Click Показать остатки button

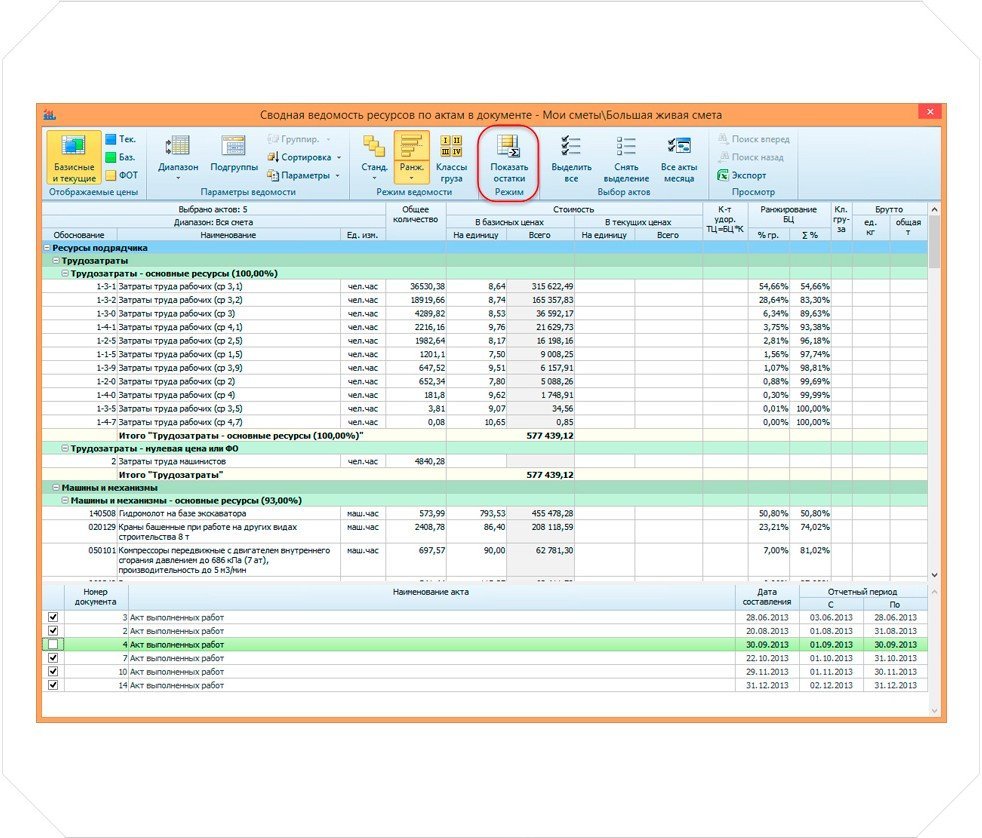click(x=509, y=159)
